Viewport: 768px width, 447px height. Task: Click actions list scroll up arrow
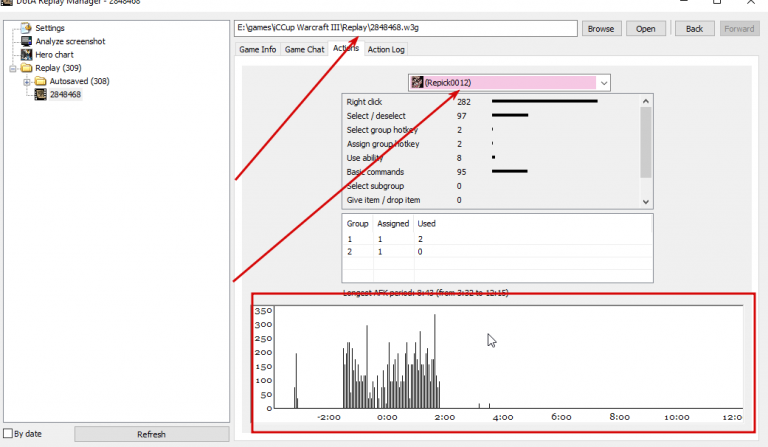pos(646,101)
